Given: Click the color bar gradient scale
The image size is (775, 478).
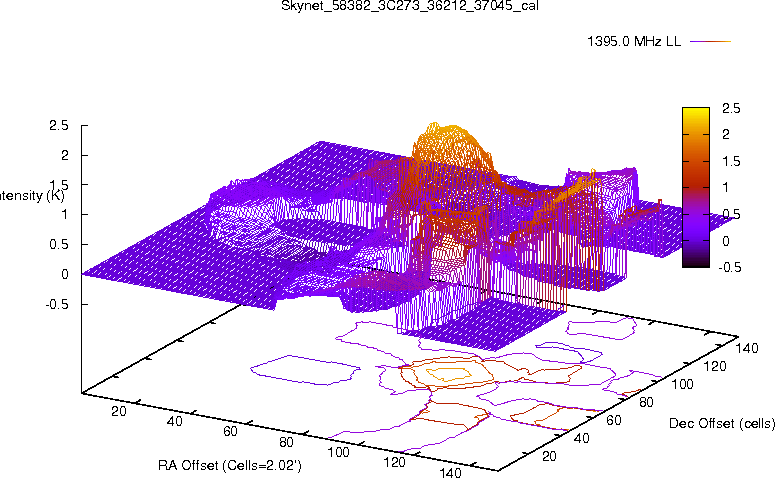Looking at the screenshot, I should coord(695,187).
